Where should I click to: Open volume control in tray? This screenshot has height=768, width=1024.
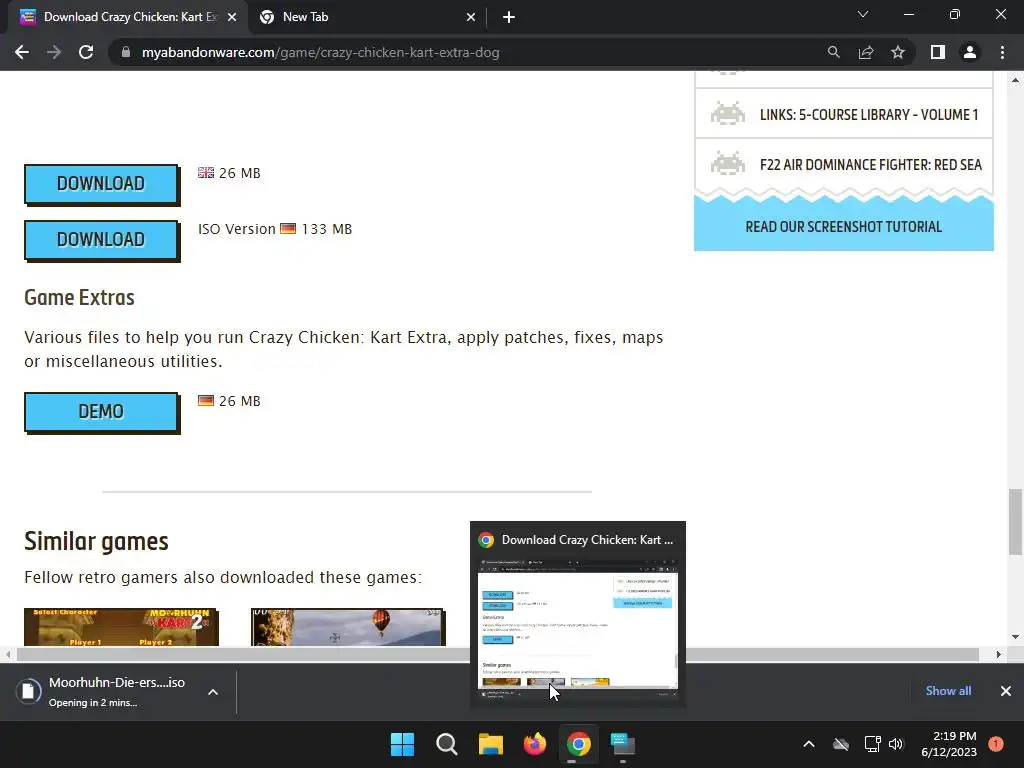895,744
